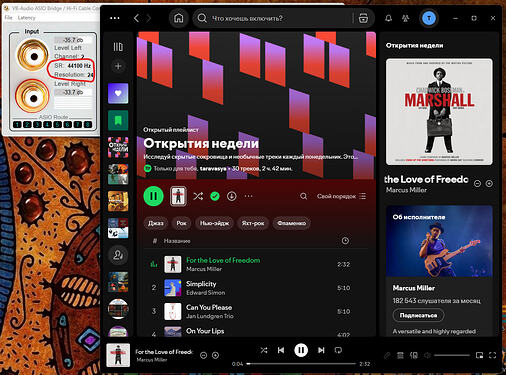Go back with the left arrow
This screenshot has width=506, height=375.
[x=136, y=18]
